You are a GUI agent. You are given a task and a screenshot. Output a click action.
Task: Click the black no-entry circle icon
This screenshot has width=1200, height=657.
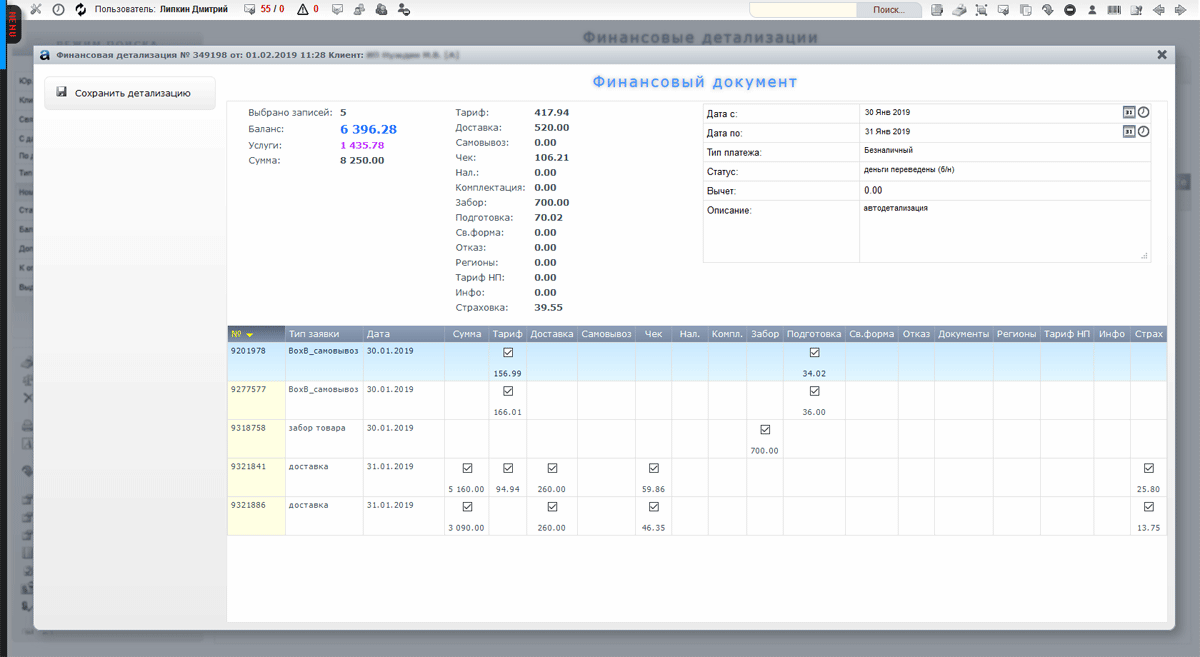(x=1070, y=9)
